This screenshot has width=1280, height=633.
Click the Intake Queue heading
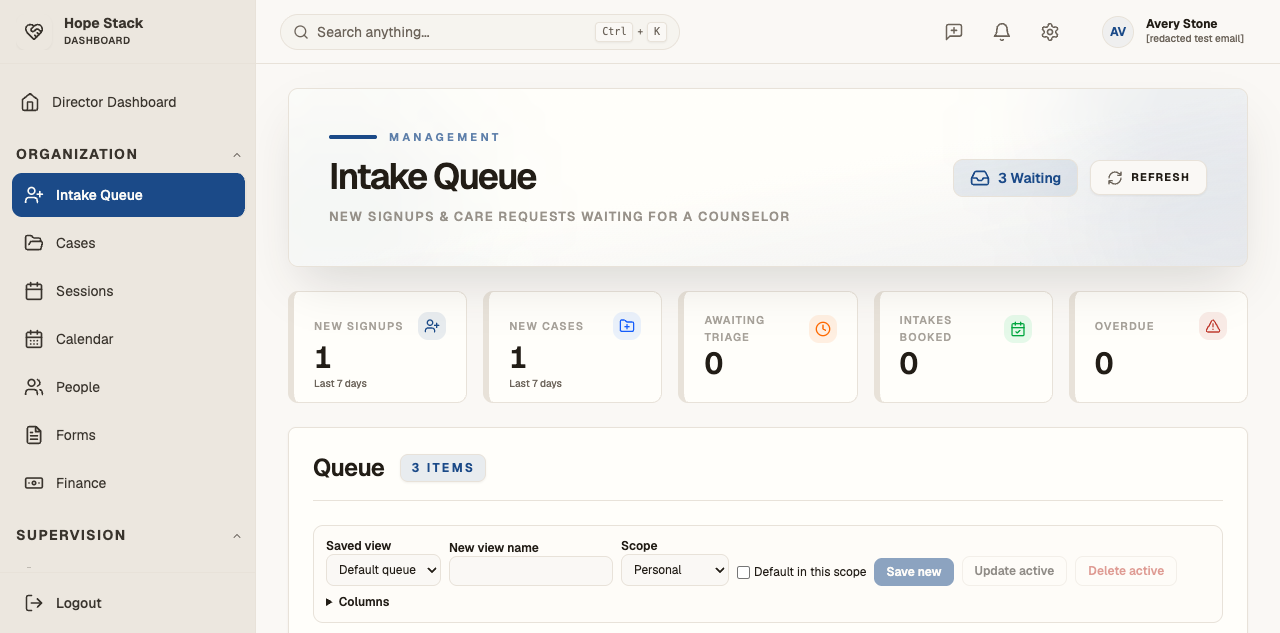click(433, 177)
